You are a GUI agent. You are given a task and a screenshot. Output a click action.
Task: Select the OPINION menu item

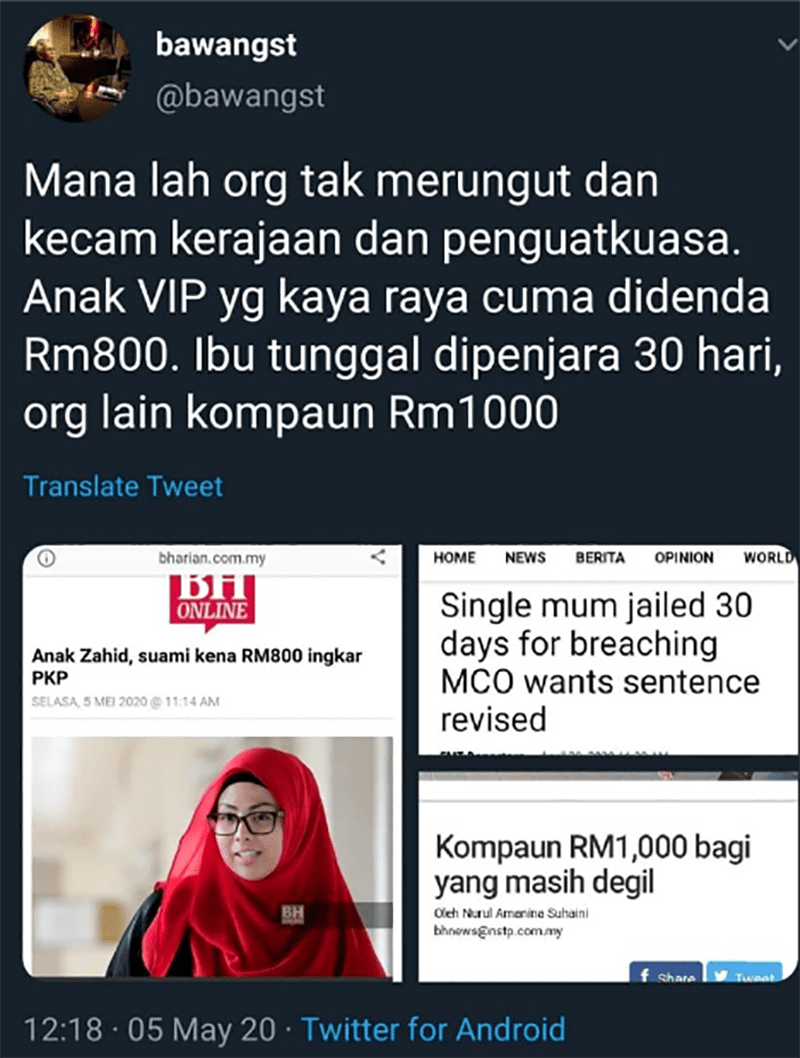pos(683,558)
